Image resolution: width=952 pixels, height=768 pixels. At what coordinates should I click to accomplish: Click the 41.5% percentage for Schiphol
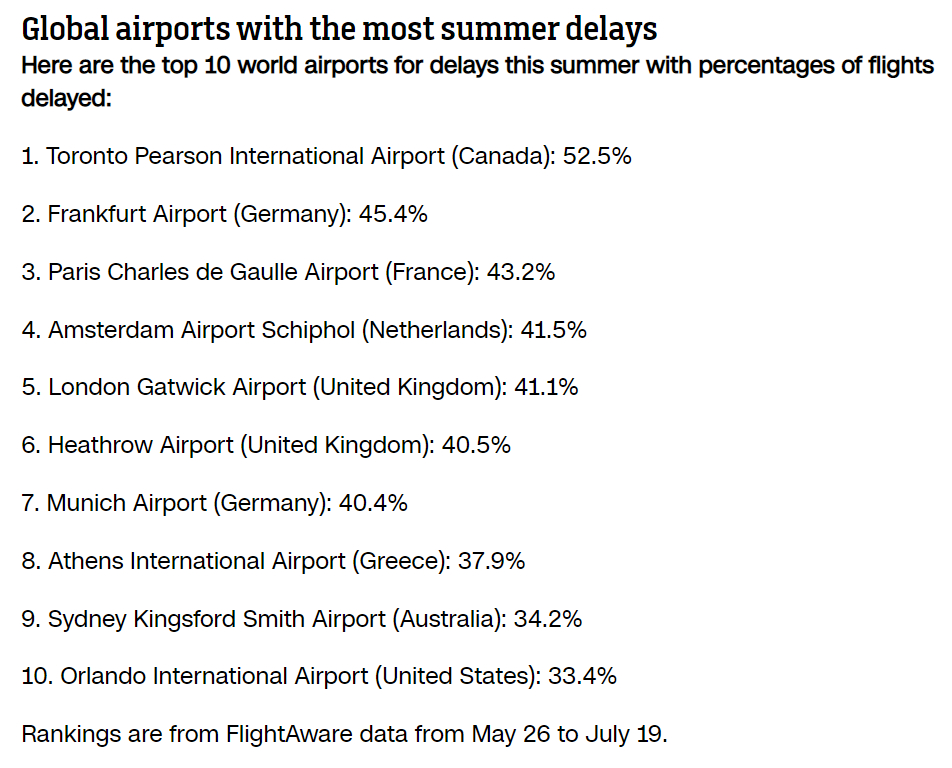click(x=553, y=330)
